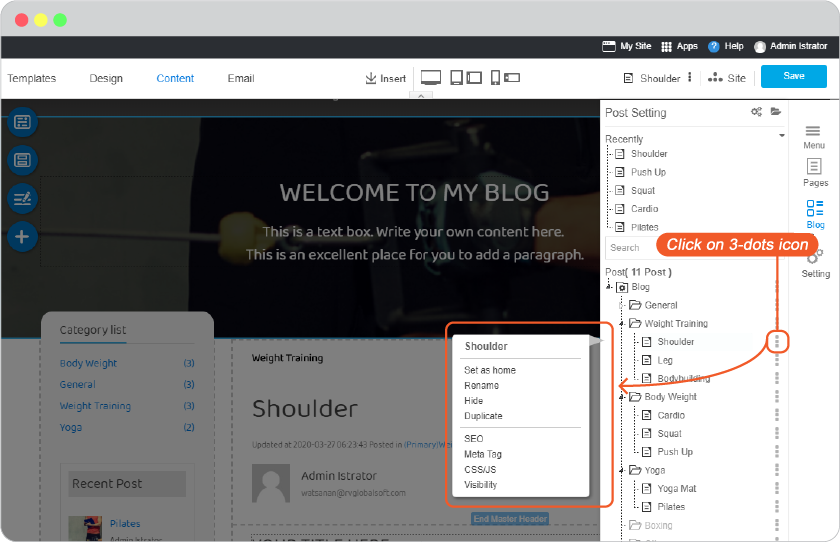Choose Set as home menu entry

coord(490,370)
